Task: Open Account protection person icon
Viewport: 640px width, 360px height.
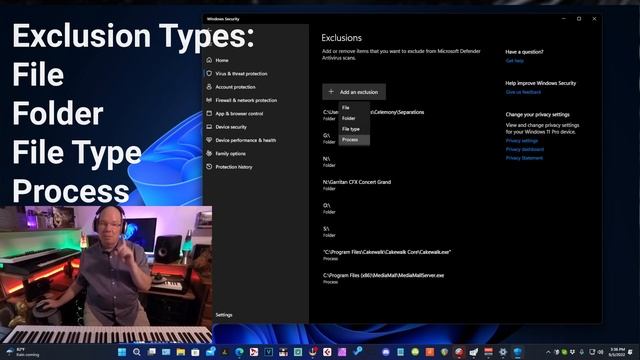Action: point(209,87)
